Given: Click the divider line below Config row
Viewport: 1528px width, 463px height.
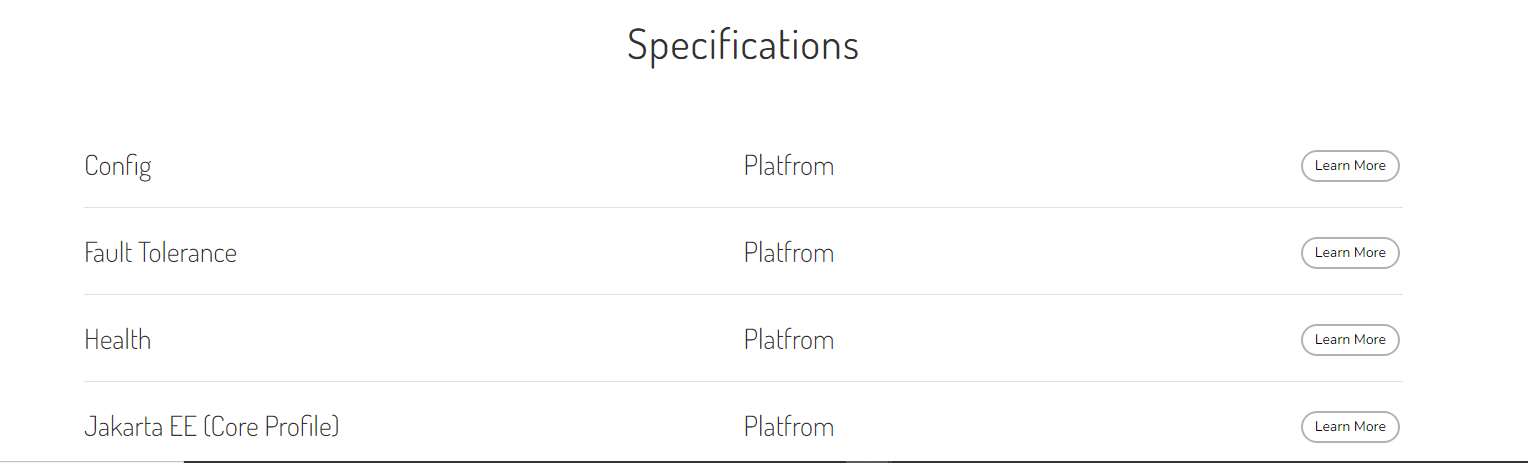Looking at the screenshot, I should tap(743, 208).
